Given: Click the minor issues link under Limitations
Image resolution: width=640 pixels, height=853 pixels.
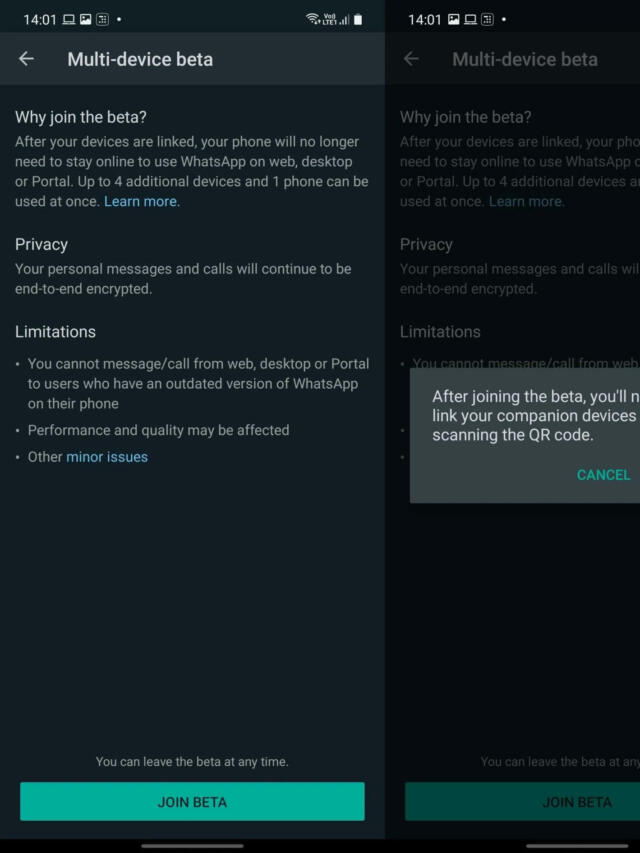Looking at the screenshot, I should coord(107,456).
